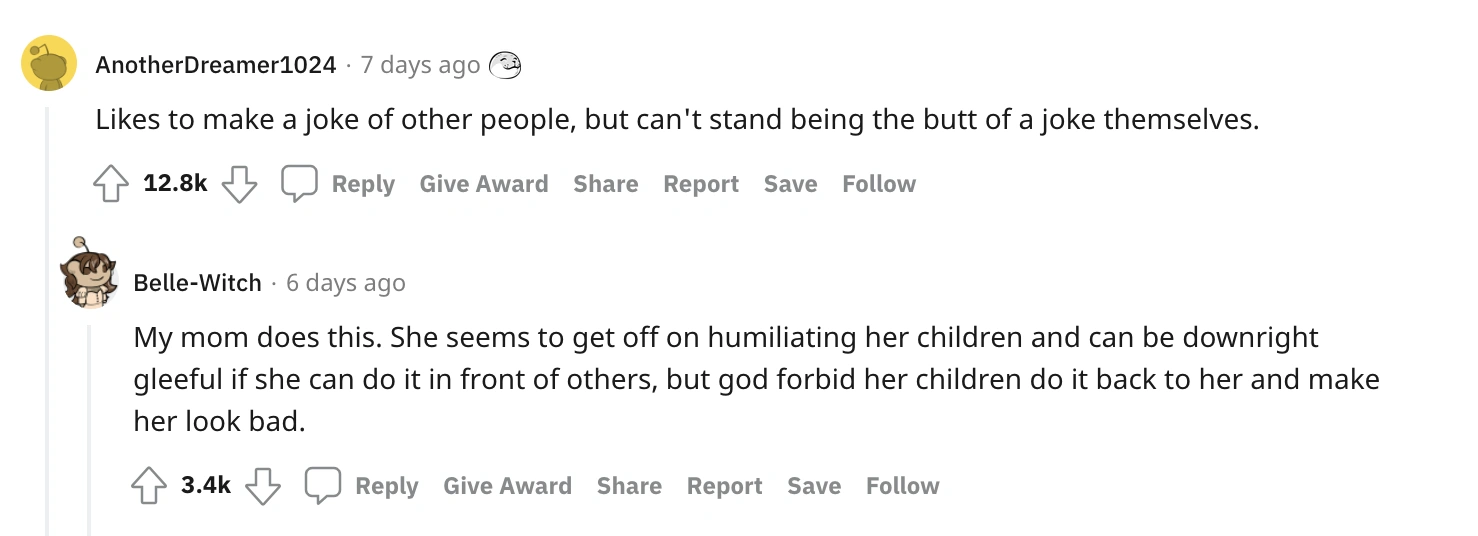This screenshot has width=1478, height=536.
Task: Save Belle-Witch's reply
Action: pyautogui.click(x=814, y=486)
